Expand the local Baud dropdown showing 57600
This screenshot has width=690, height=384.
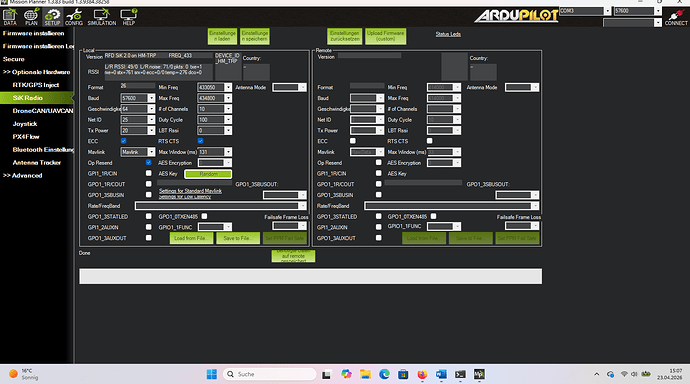[x=151, y=98]
